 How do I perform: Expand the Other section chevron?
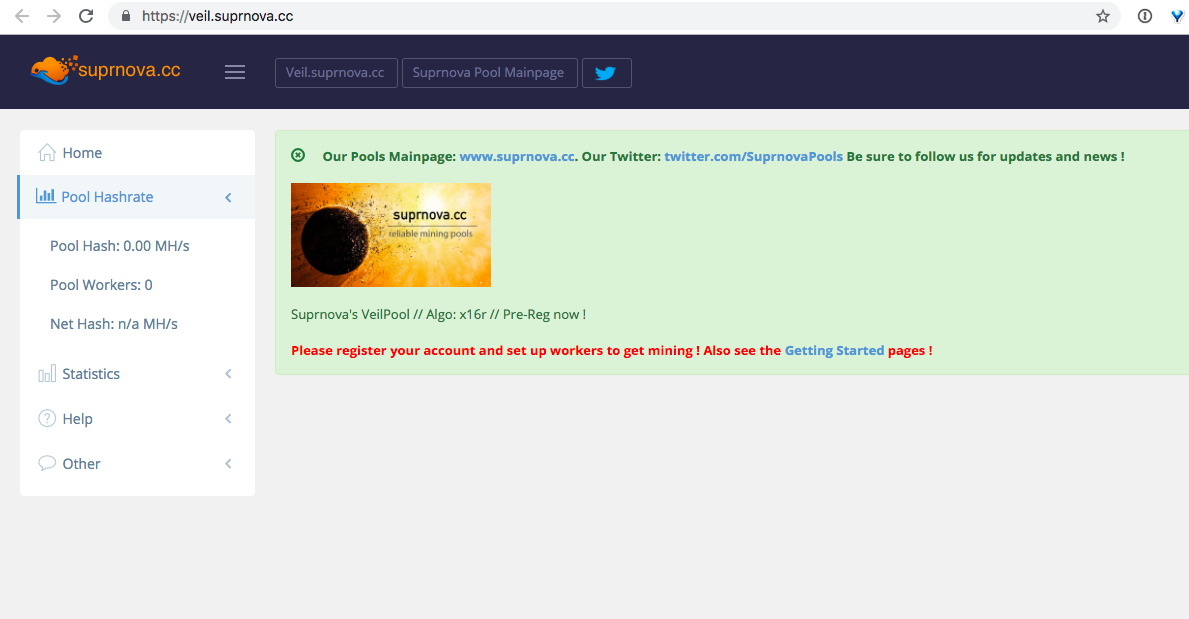(228, 463)
